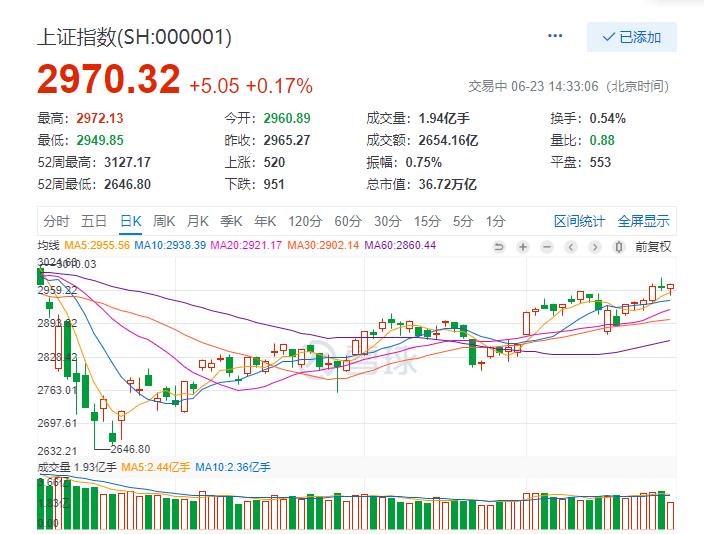Click the 总市值 value 36.72万亿
Image resolution: width=704 pixels, height=534 pixels.
[448, 184]
